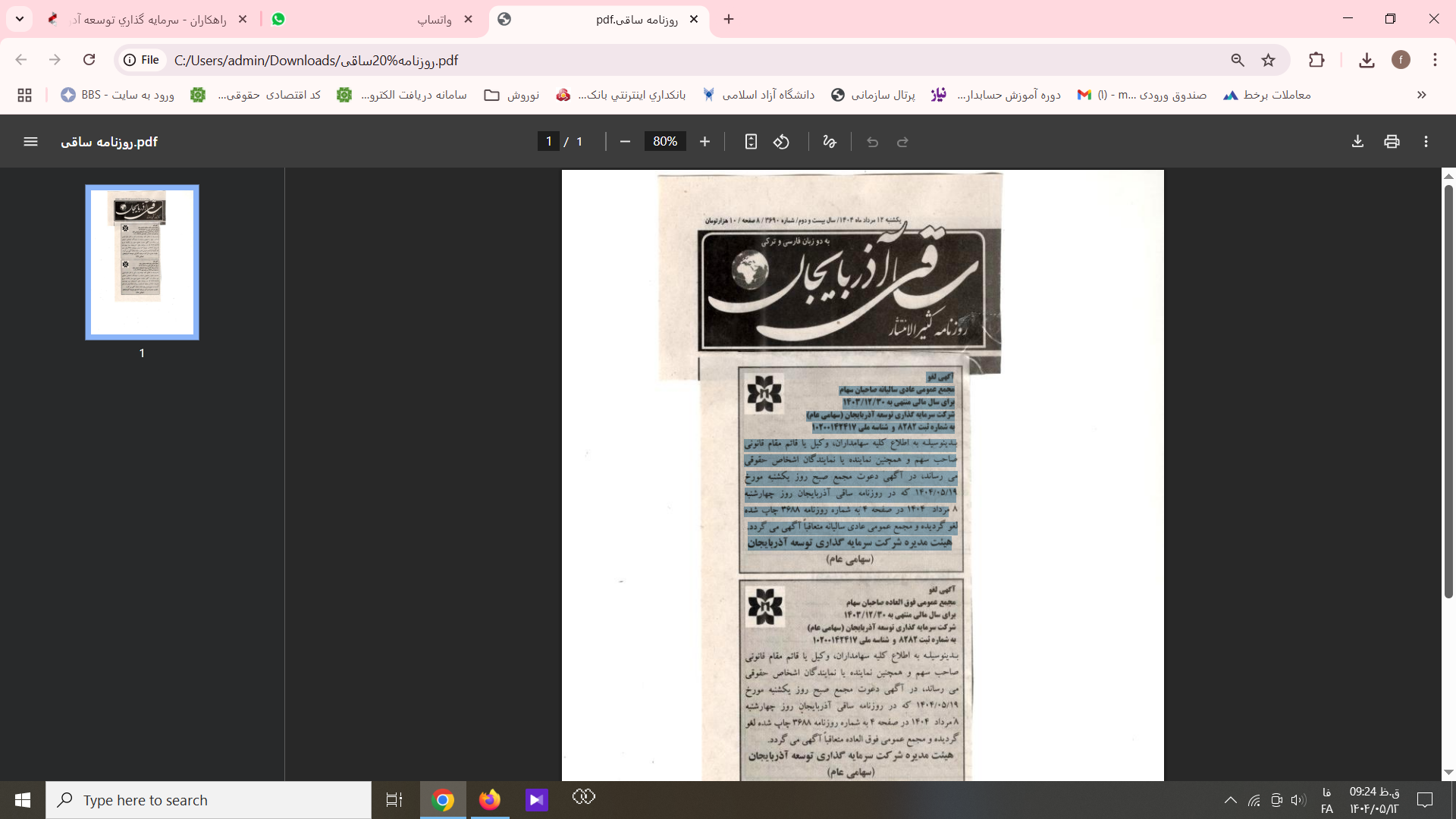
Task: Close the واتساپ tab
Action: tap(468, 19)
